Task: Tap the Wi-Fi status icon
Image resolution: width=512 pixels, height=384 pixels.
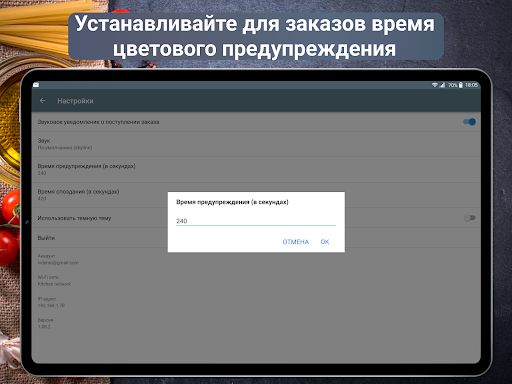Action: click(434, 85)
